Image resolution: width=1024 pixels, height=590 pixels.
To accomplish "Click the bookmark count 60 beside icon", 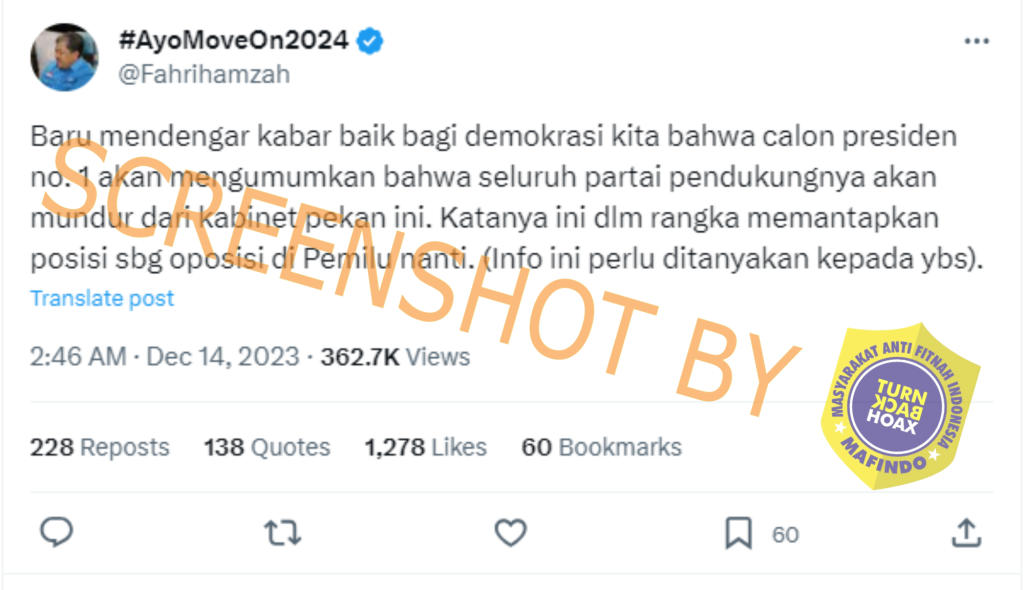I will (785, 534).
